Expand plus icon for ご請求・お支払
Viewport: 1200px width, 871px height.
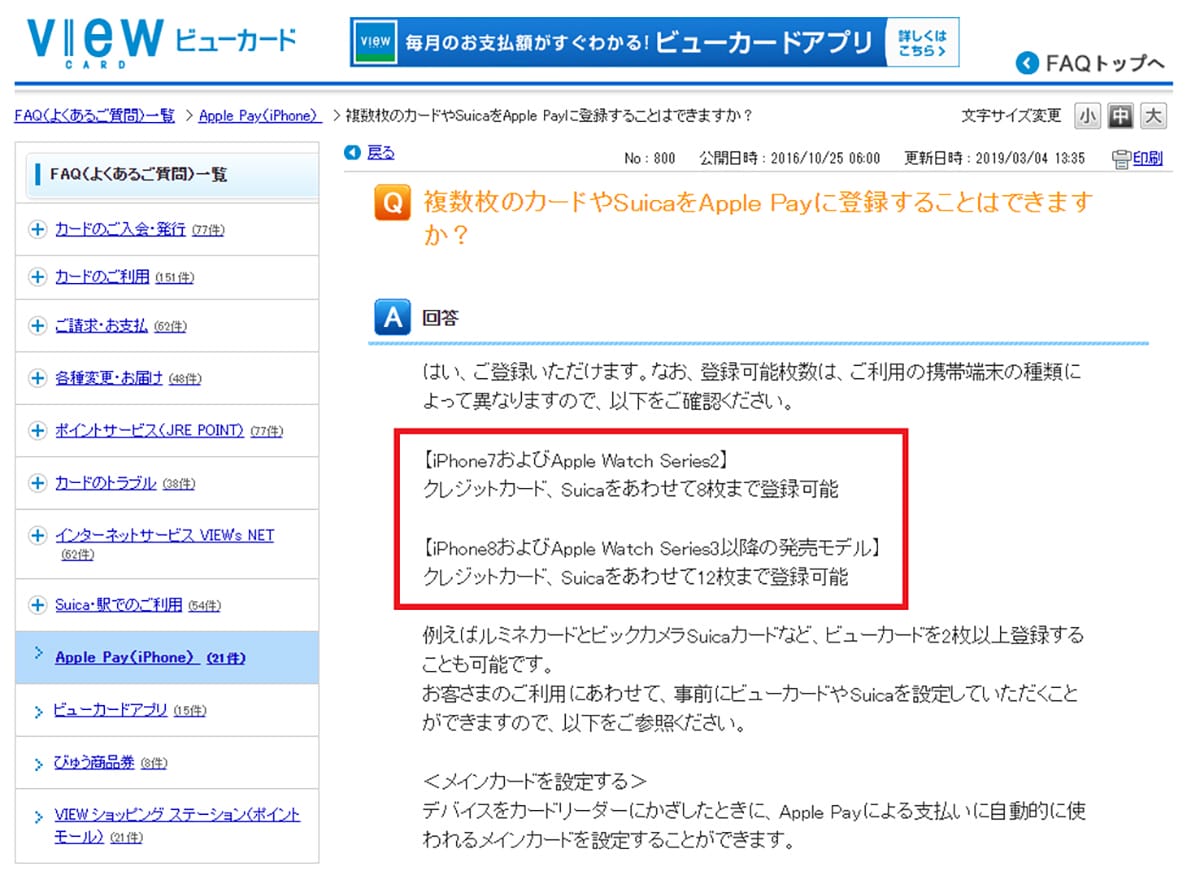coord(38,326)
